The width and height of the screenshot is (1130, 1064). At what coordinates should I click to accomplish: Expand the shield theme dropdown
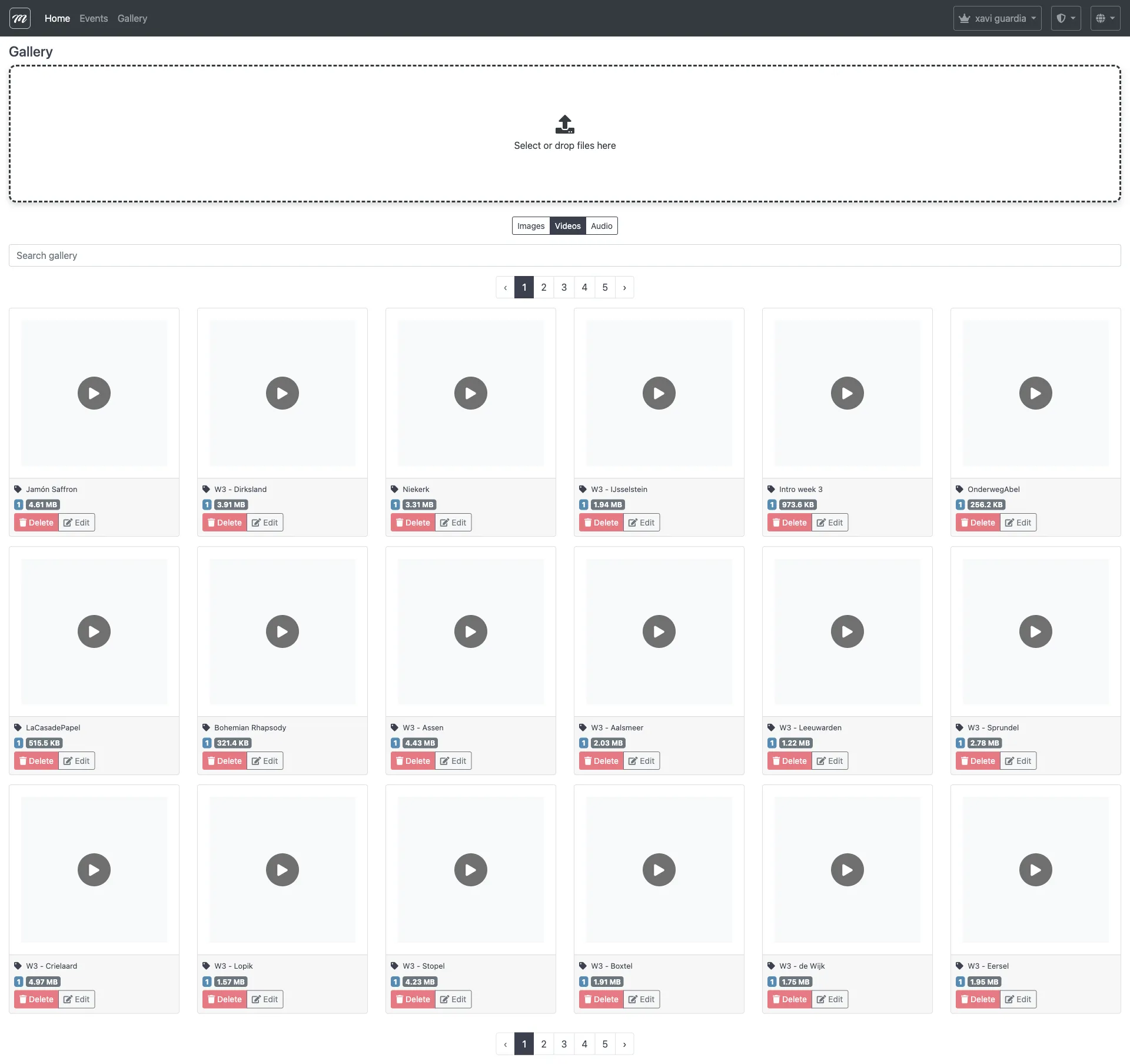coord(1065,18)
